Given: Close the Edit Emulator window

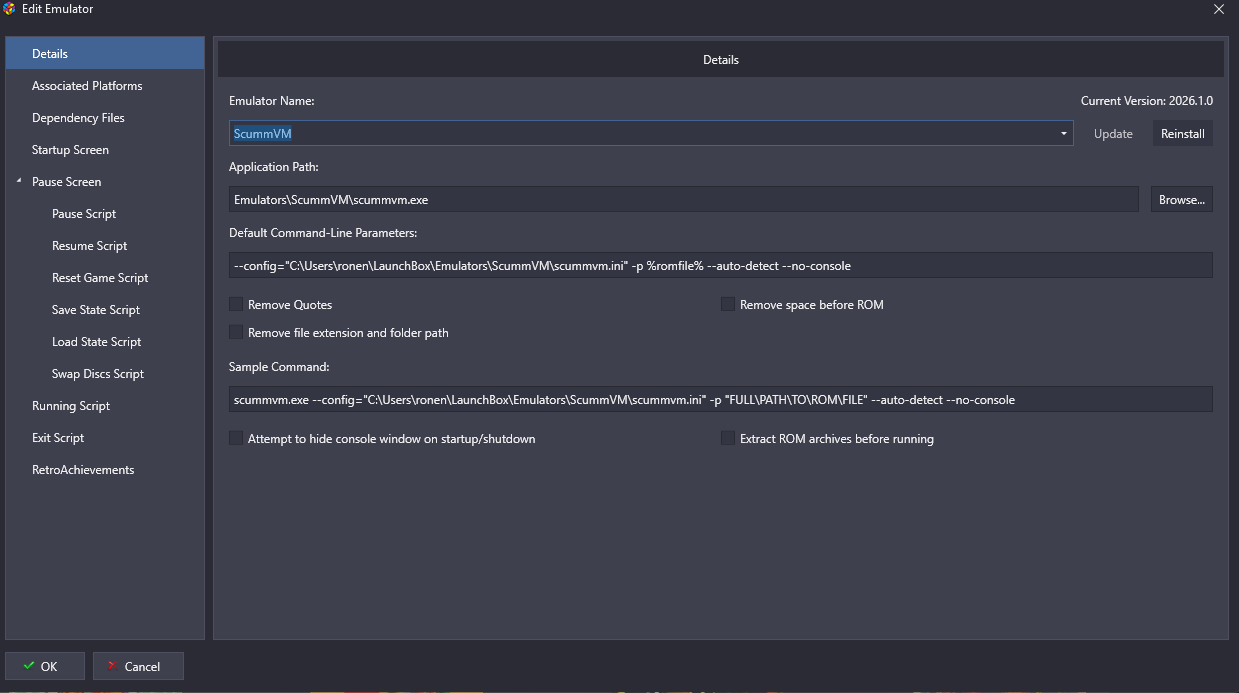Looking at the screenshot, I should (x=1218, y=9).
